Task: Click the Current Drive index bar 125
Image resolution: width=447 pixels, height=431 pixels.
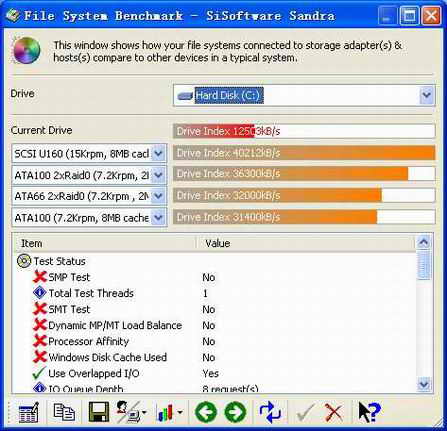Action: [304, 131]
